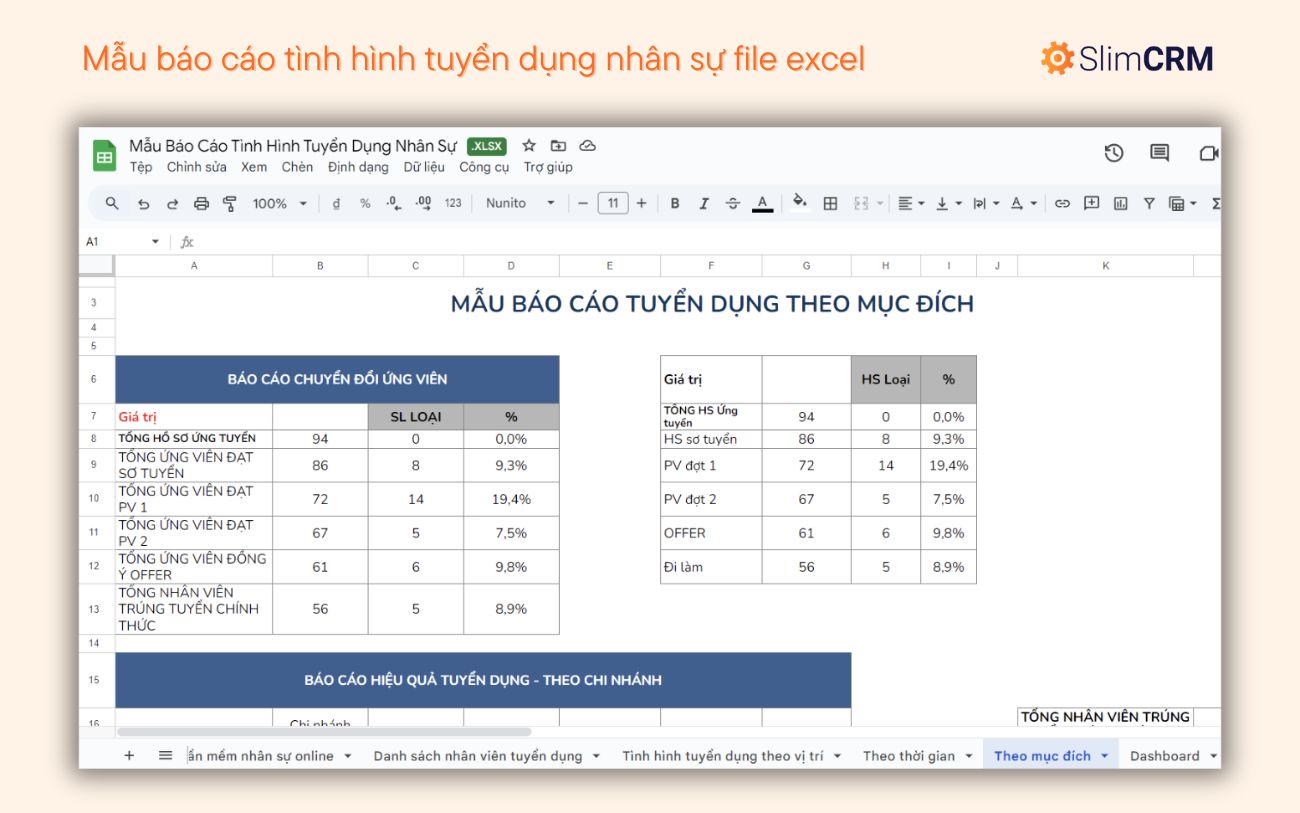Click the Borders icon
The width and height of the screenshot is (1300, 813).
click(829, 203)
